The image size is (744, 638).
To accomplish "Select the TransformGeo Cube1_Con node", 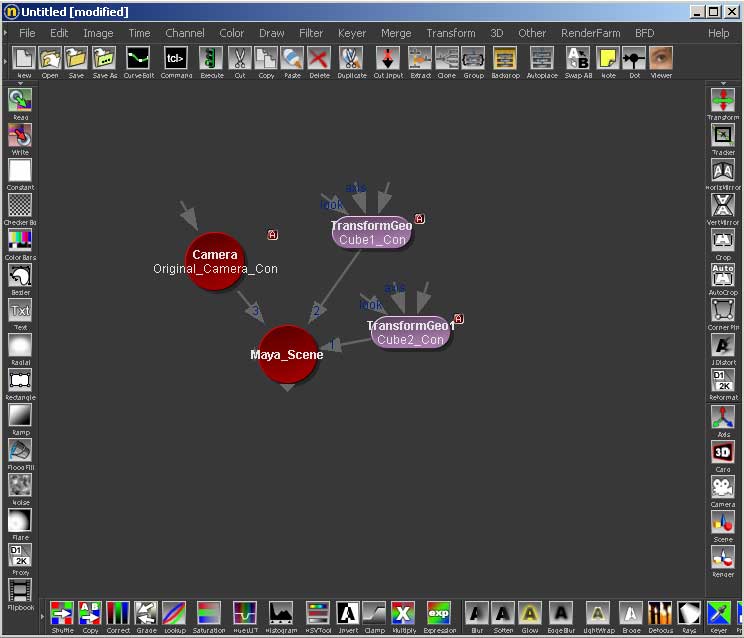I will pyautogui.click(x=372, y=232).
